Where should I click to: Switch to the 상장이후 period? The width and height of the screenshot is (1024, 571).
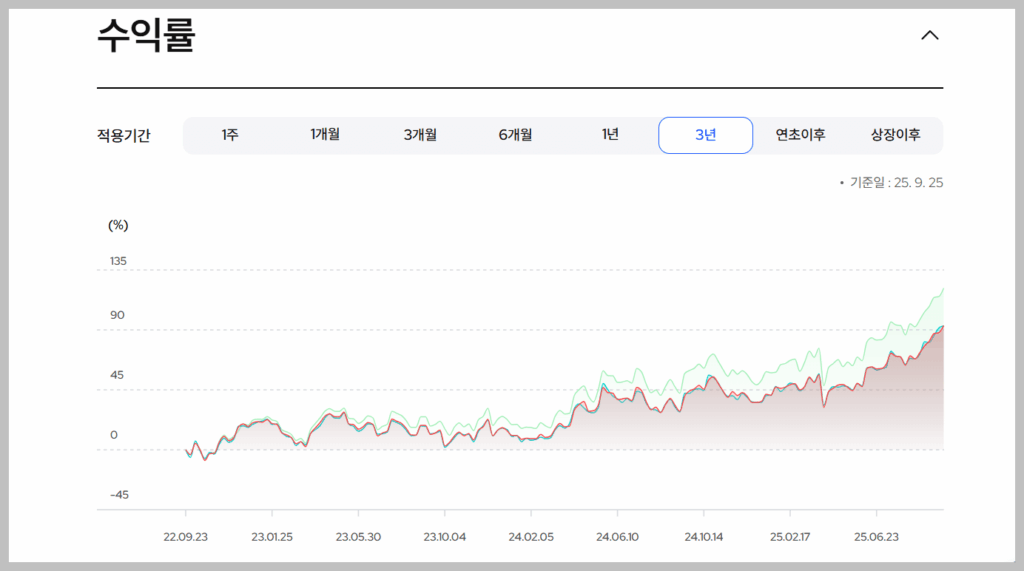pos(895,135)
